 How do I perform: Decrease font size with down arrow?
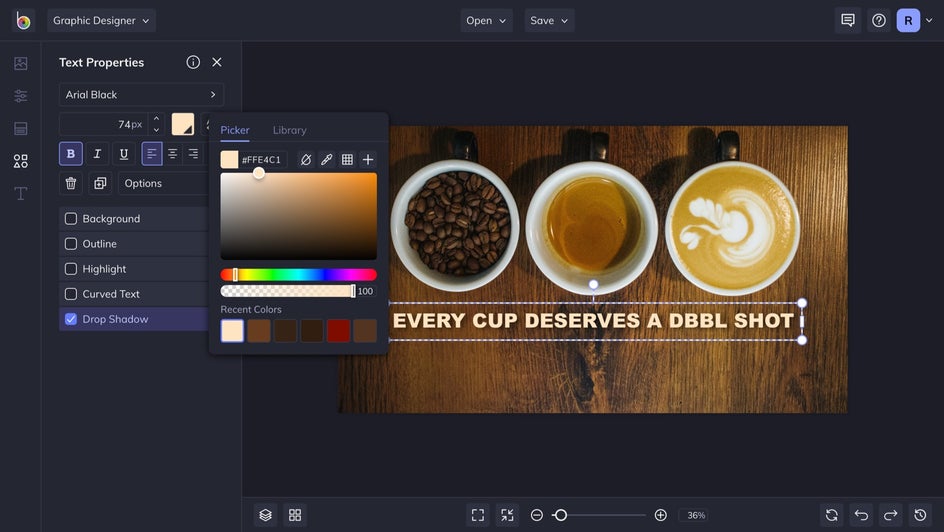157,130
